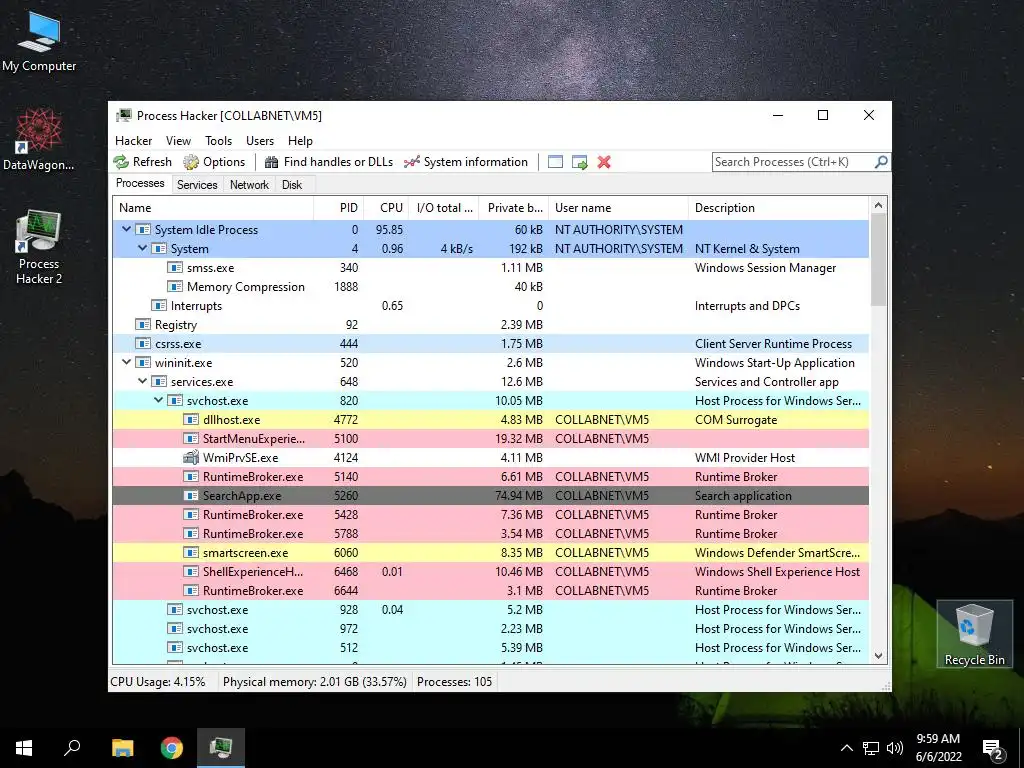Screen dimensions: 1024x768
Task: Switch to the Disk tab
Action: (x=292, y=185)
